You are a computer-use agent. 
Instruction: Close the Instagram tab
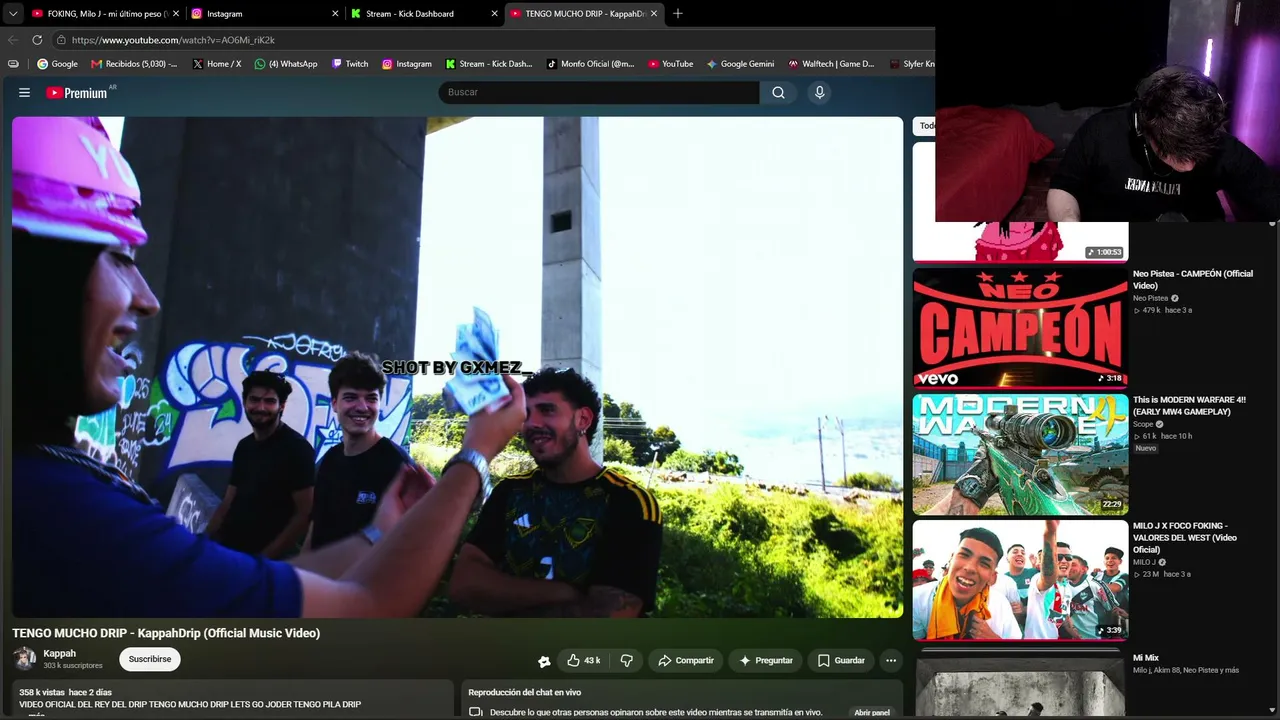(335, 14)
